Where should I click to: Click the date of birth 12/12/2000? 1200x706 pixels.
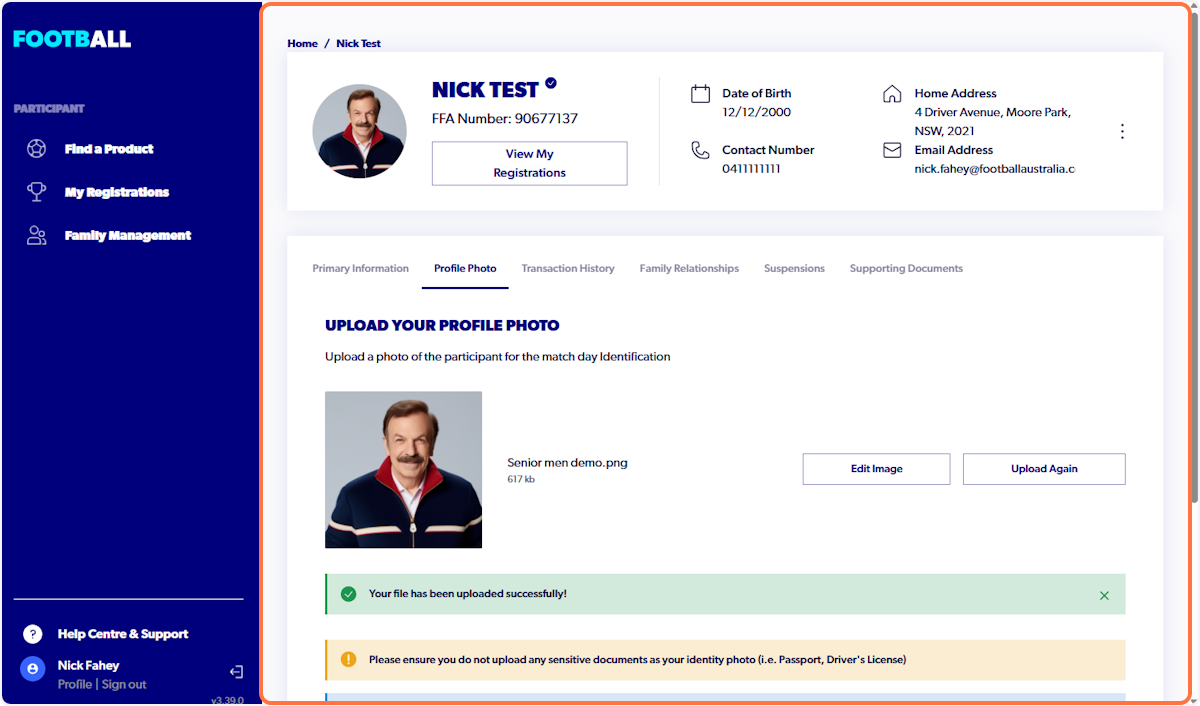tap(756, 112)
